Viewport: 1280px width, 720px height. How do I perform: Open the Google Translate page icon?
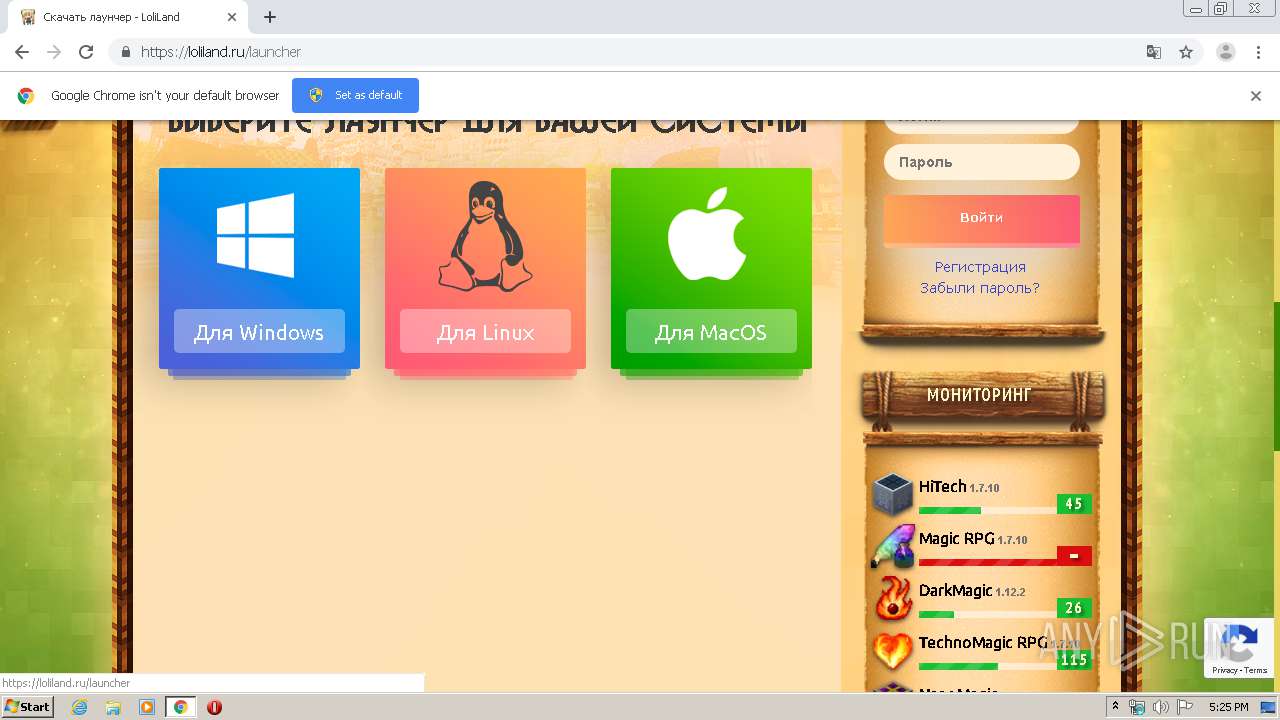pos(1154,52)
